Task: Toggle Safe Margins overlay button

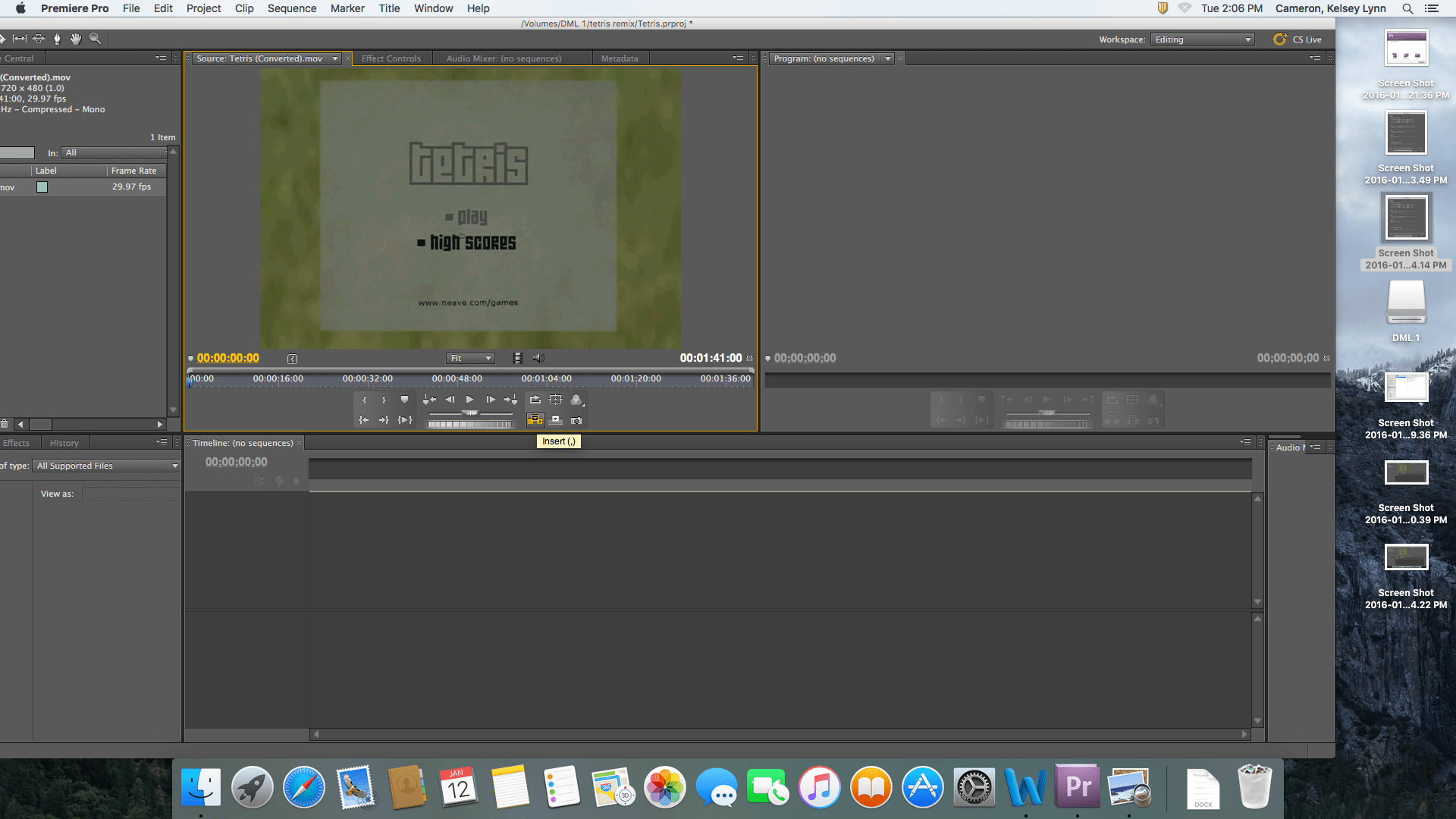Action: click(556, 400)
